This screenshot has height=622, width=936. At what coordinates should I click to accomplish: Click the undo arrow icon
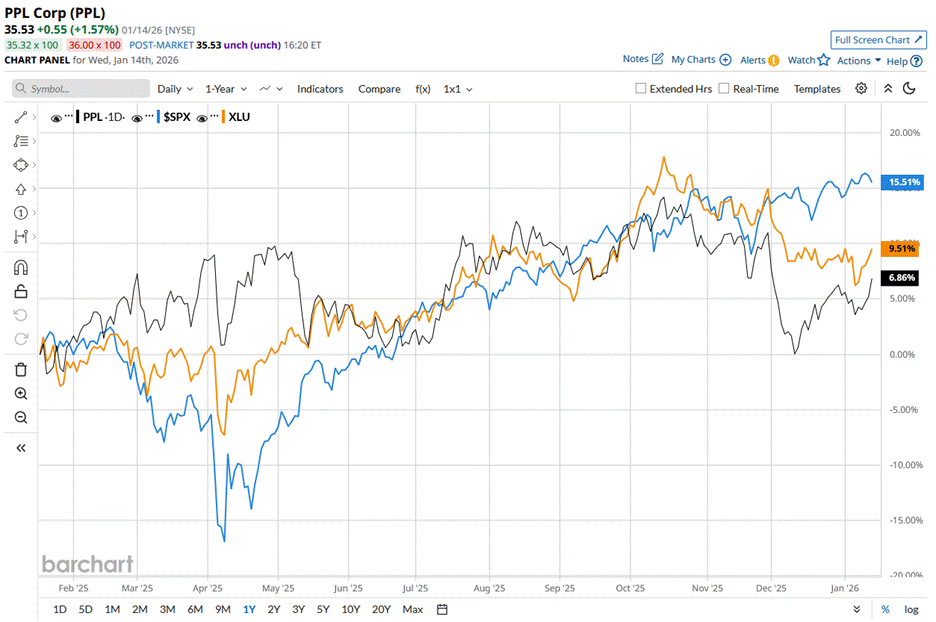[x=21, y=315]
